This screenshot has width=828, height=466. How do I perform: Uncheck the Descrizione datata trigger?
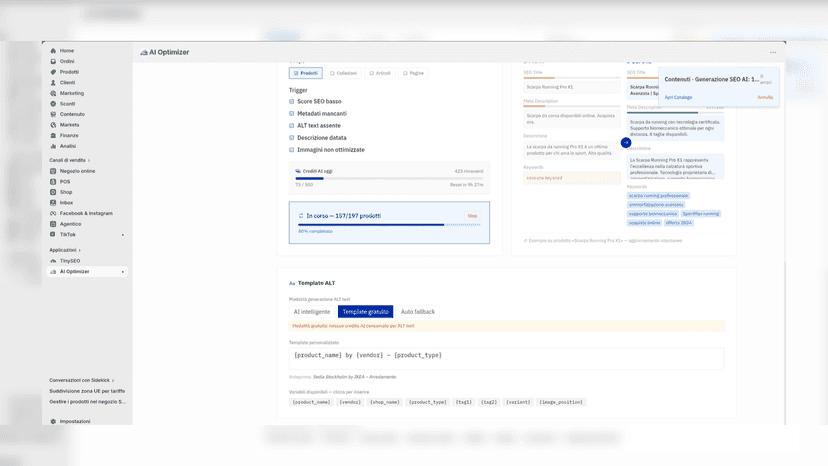click(x=291, y=138)
